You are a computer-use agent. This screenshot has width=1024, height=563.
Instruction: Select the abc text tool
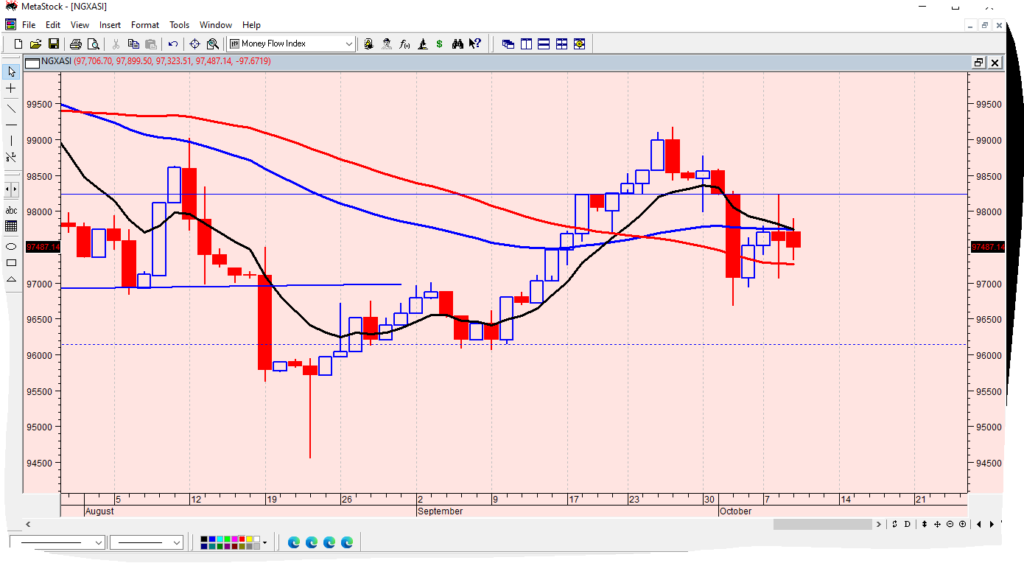click(11, 211)
